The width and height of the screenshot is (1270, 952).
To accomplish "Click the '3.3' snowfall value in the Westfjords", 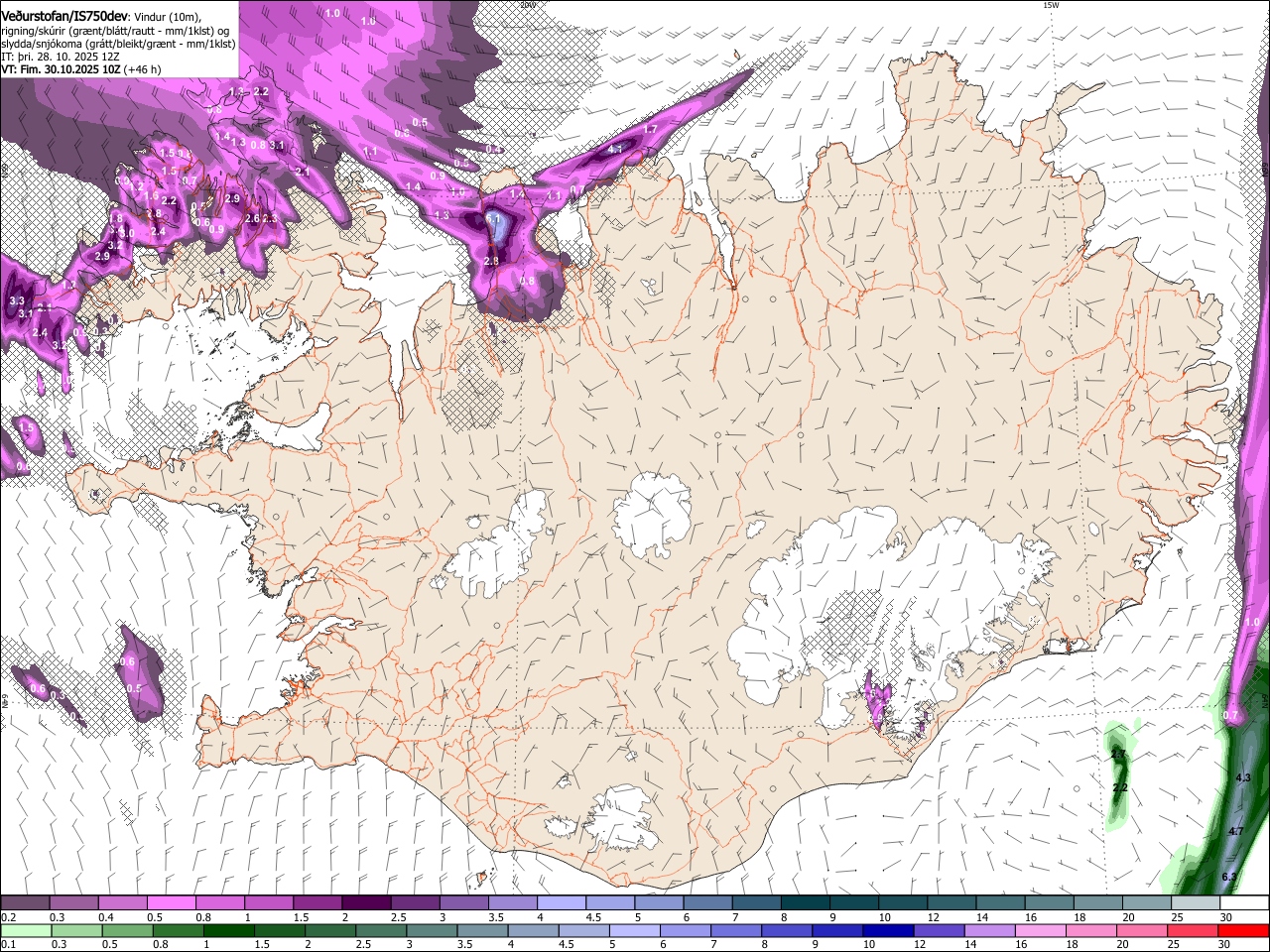I will pos(17,300).
